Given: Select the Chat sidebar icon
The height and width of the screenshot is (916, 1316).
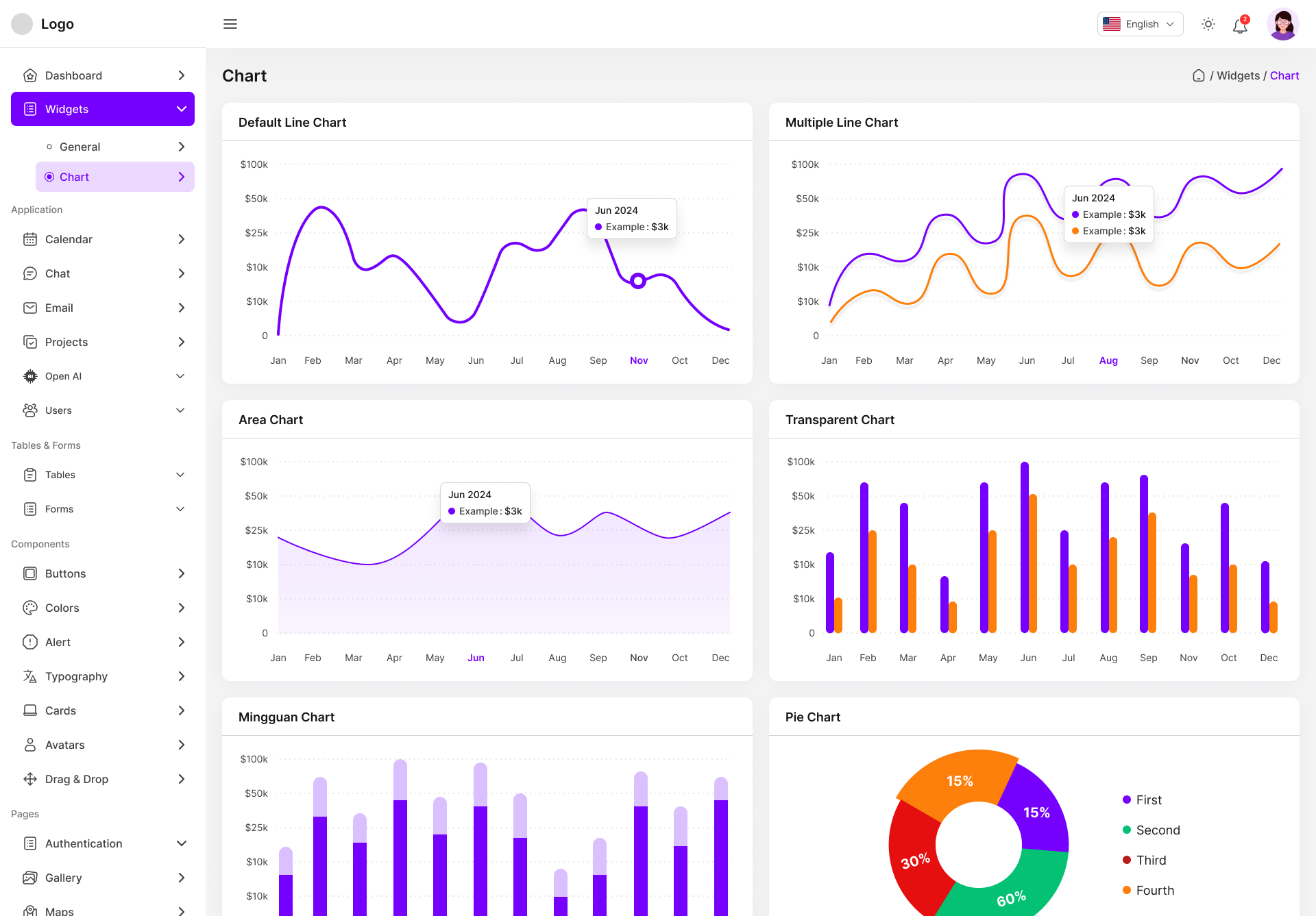Looking at the screenshot, I should pyautogui.click(x=30, y=273).
